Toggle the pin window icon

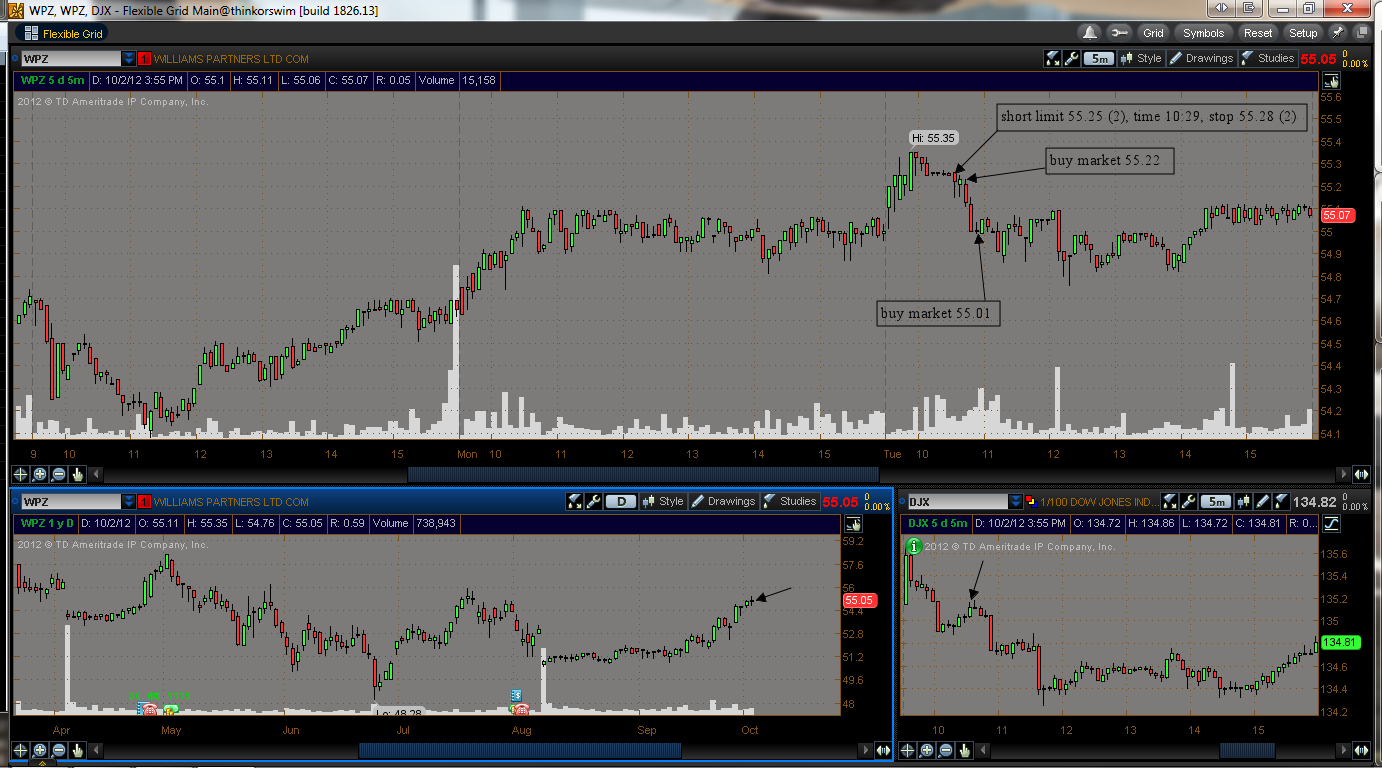(x=1337, y=33)
